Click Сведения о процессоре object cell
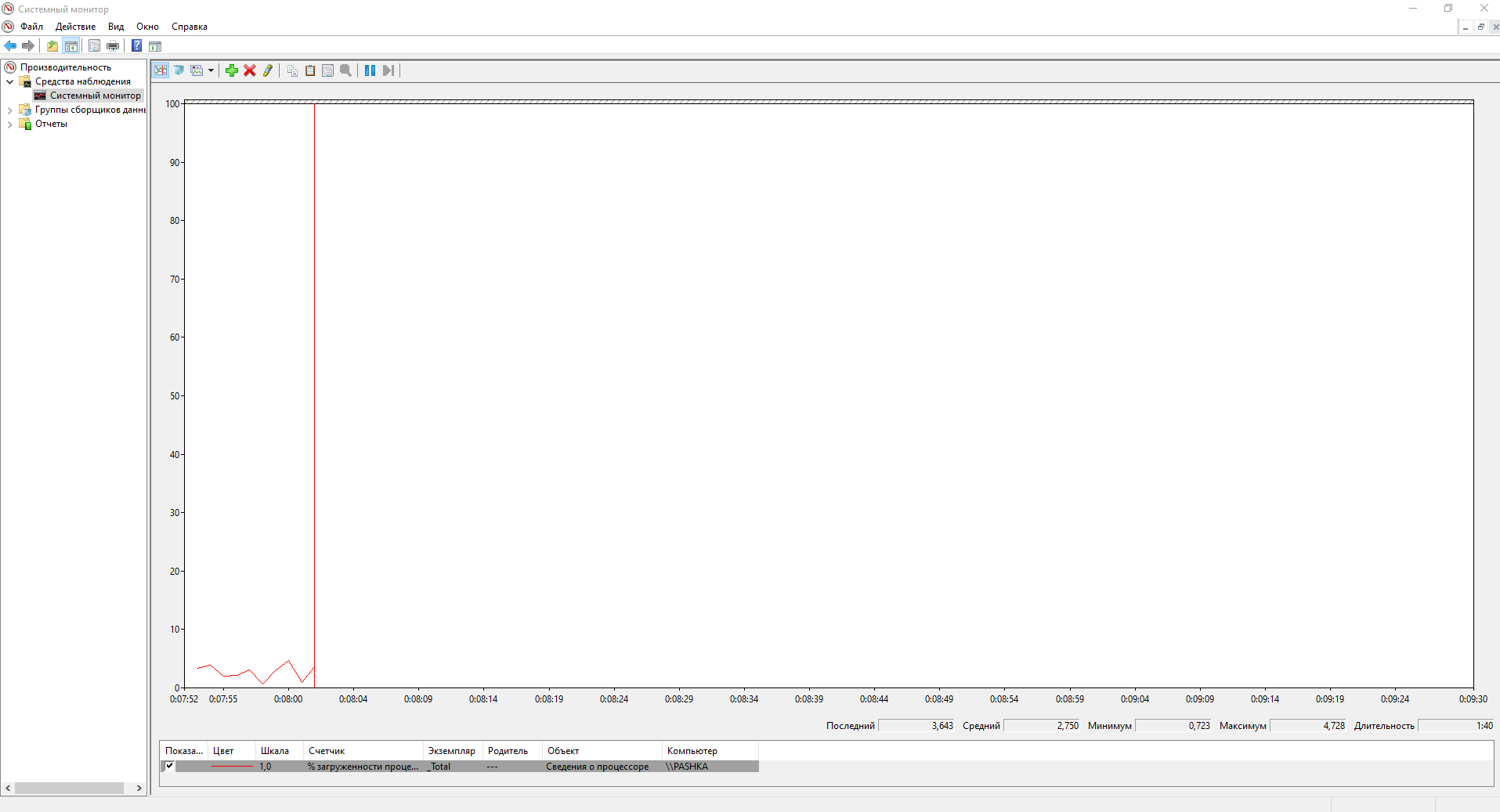The image size is (1500, 812). [x=598, y=767]
